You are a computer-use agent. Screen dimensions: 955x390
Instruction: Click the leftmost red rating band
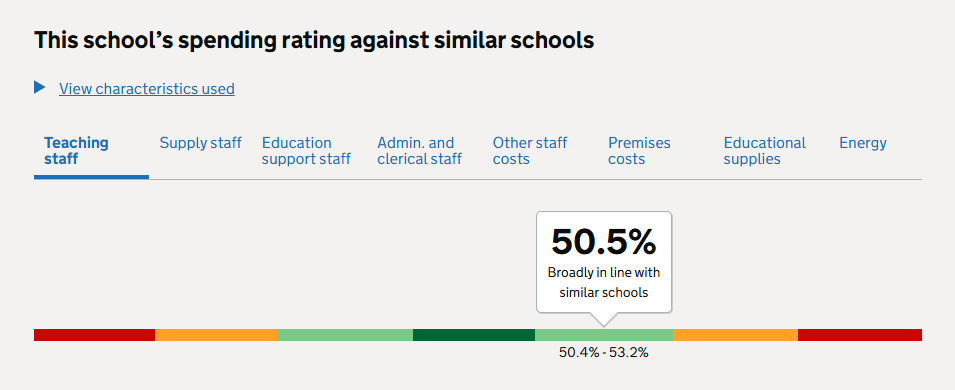(x=94, y=335)
